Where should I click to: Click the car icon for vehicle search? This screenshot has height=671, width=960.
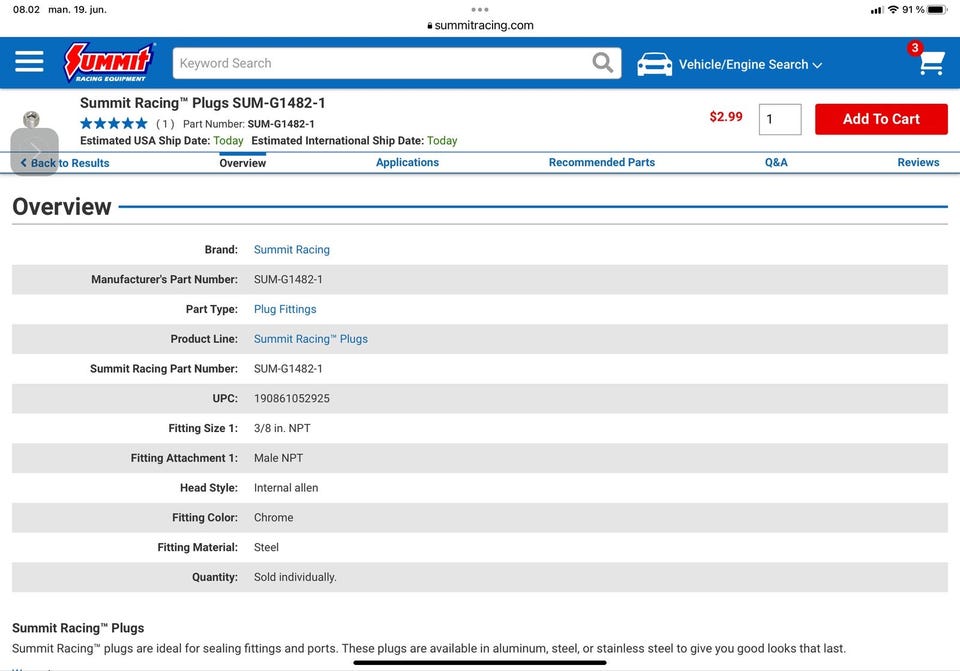[654, 64]
